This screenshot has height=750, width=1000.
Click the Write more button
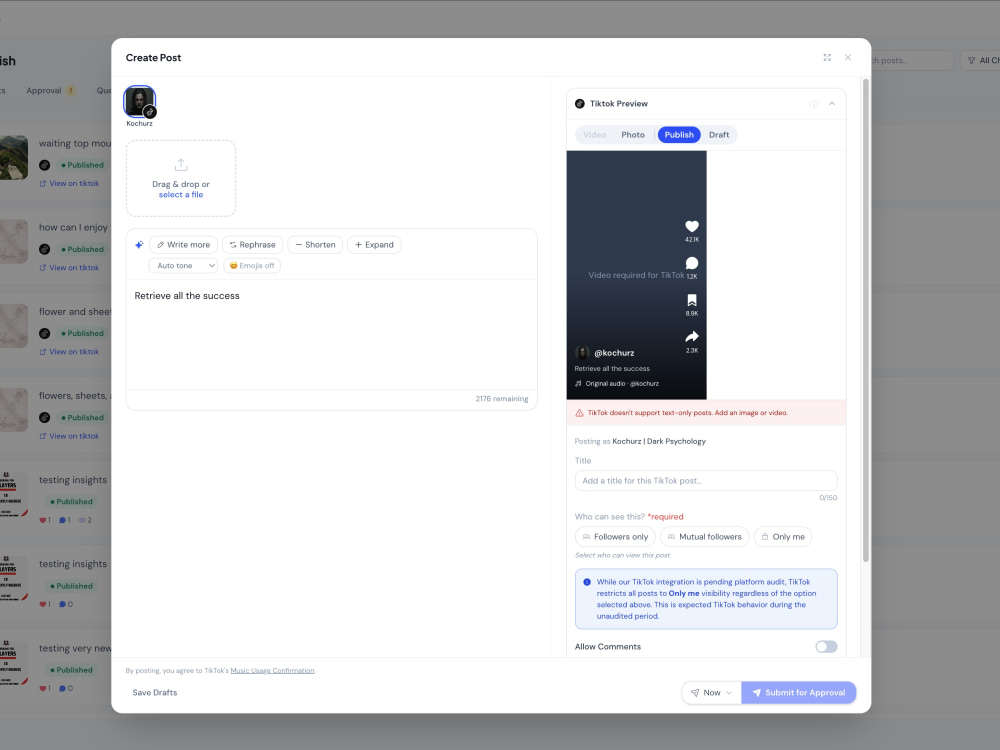click(184, 245)
